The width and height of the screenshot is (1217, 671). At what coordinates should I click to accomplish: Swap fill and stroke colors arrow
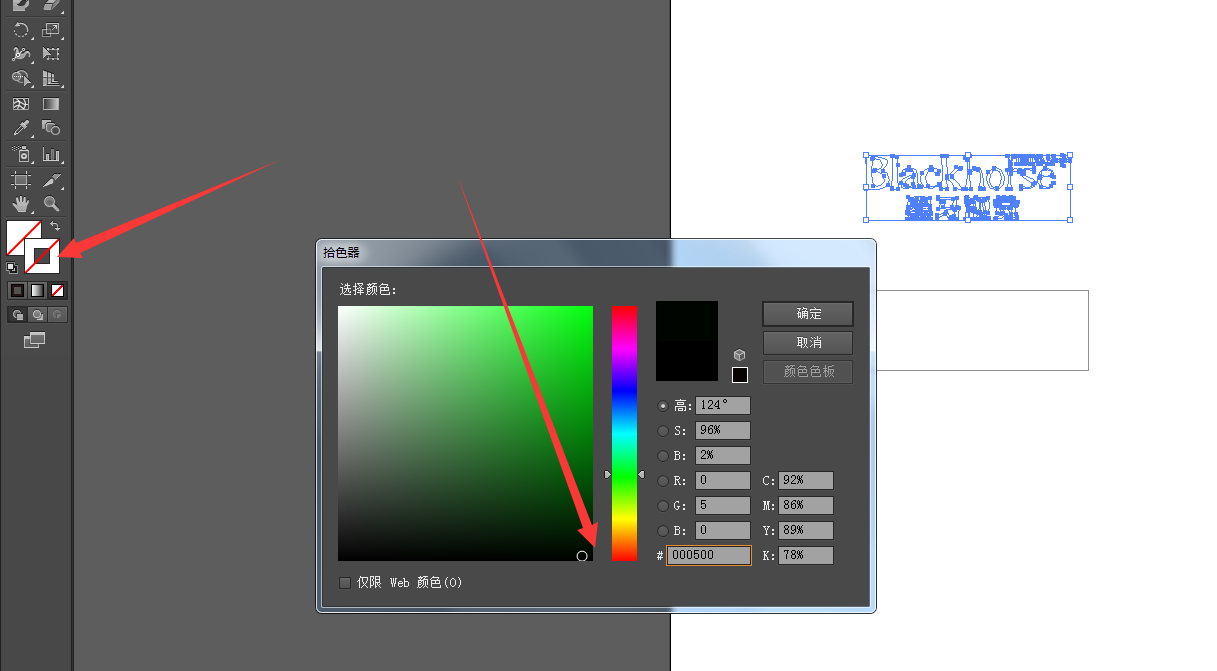click(x=55, y=227)
